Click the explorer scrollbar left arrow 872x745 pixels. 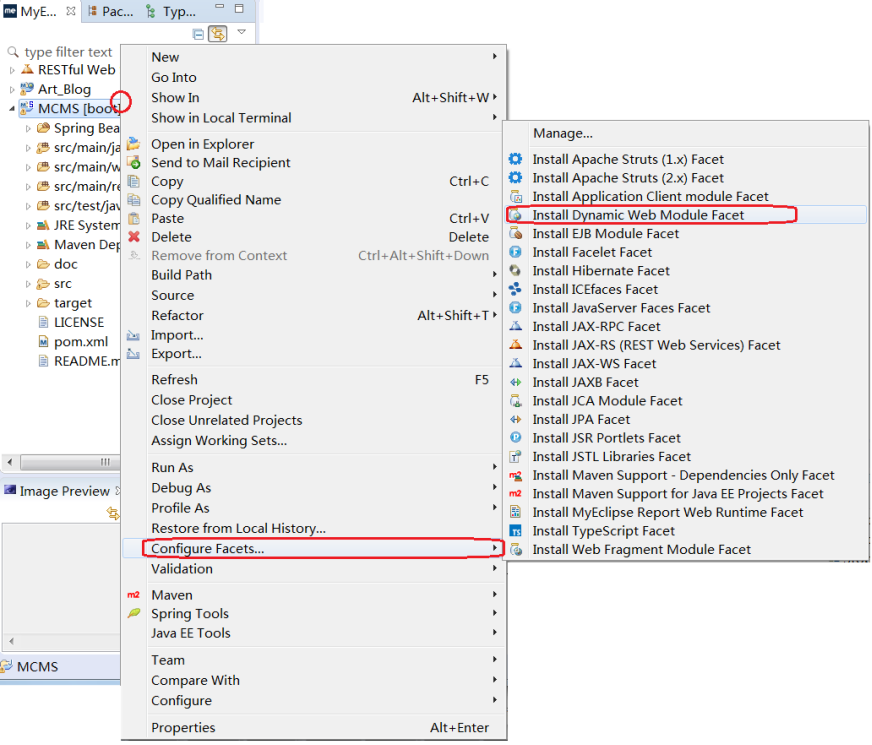coord(9,462)
